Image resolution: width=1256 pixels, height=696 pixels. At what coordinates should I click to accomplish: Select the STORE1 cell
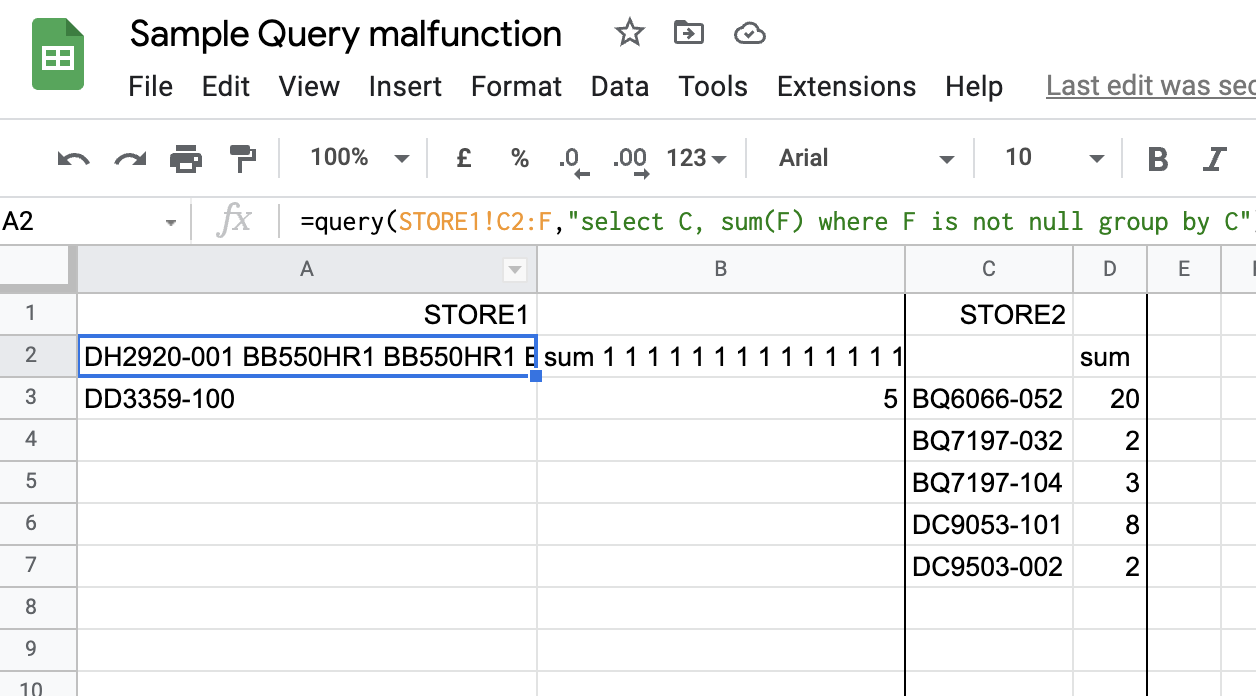[307, 315]
